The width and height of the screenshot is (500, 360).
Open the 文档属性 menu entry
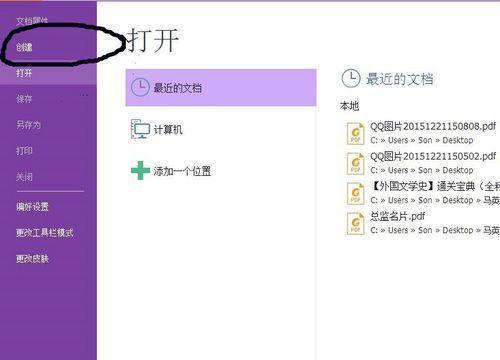pyautogui.click(x=32, y=21)
